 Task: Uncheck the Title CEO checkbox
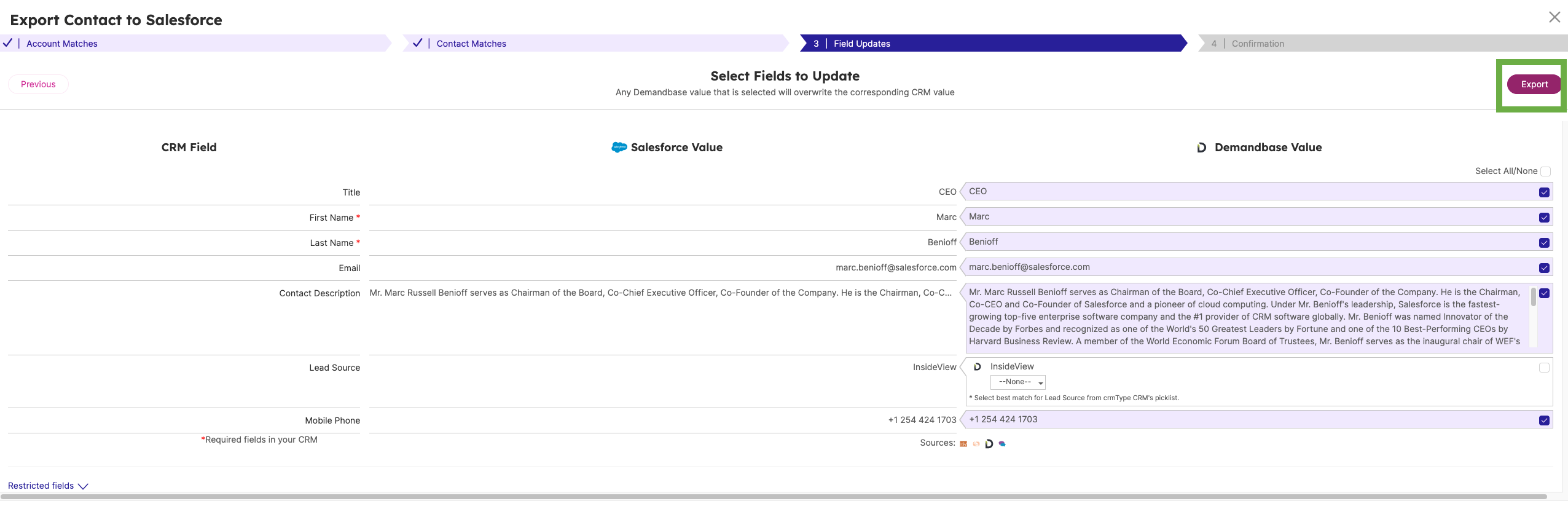coord(1544,192)
